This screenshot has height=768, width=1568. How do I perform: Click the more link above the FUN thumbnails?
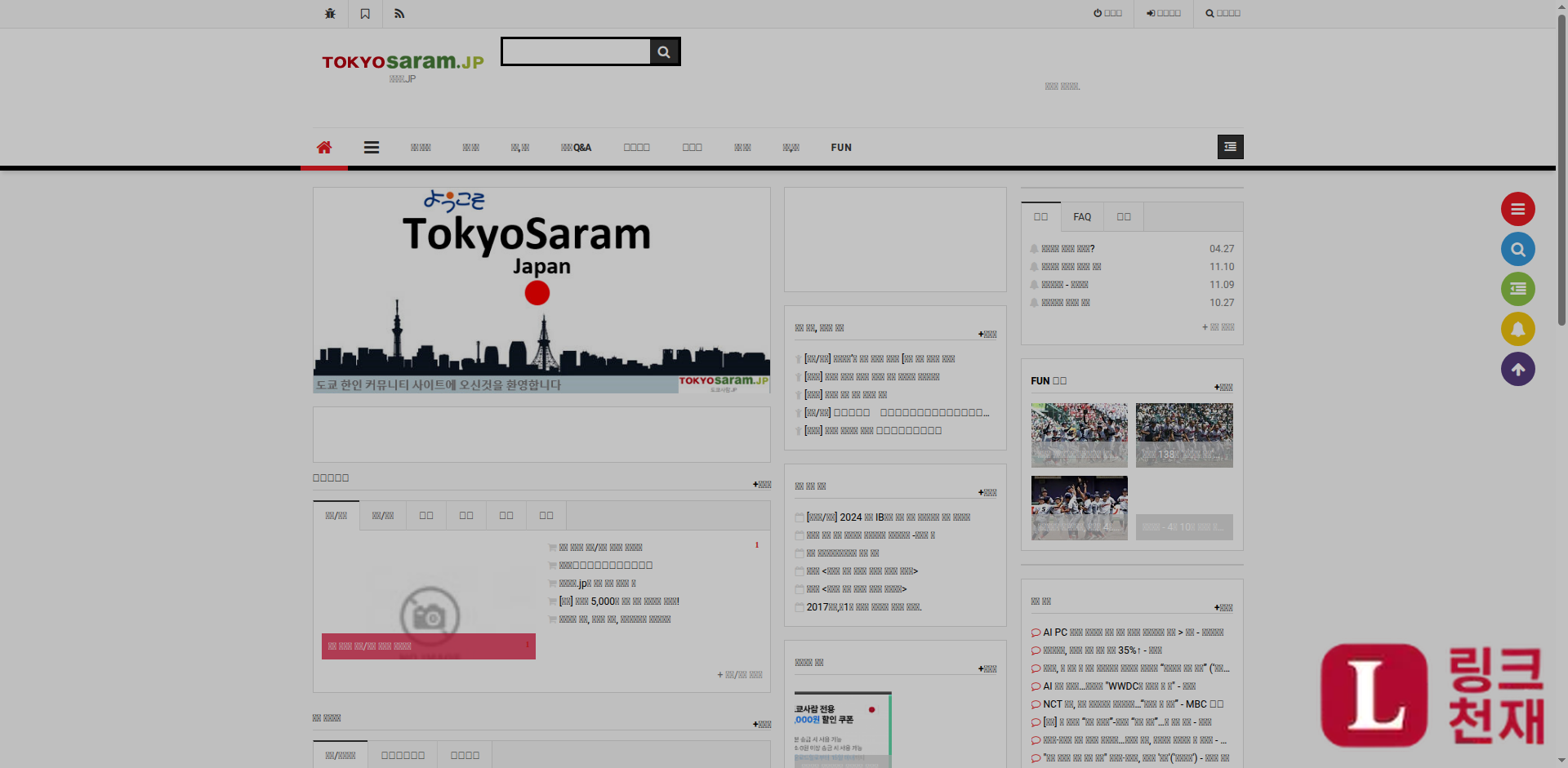pyautogui.click(x=1223, y=388)
